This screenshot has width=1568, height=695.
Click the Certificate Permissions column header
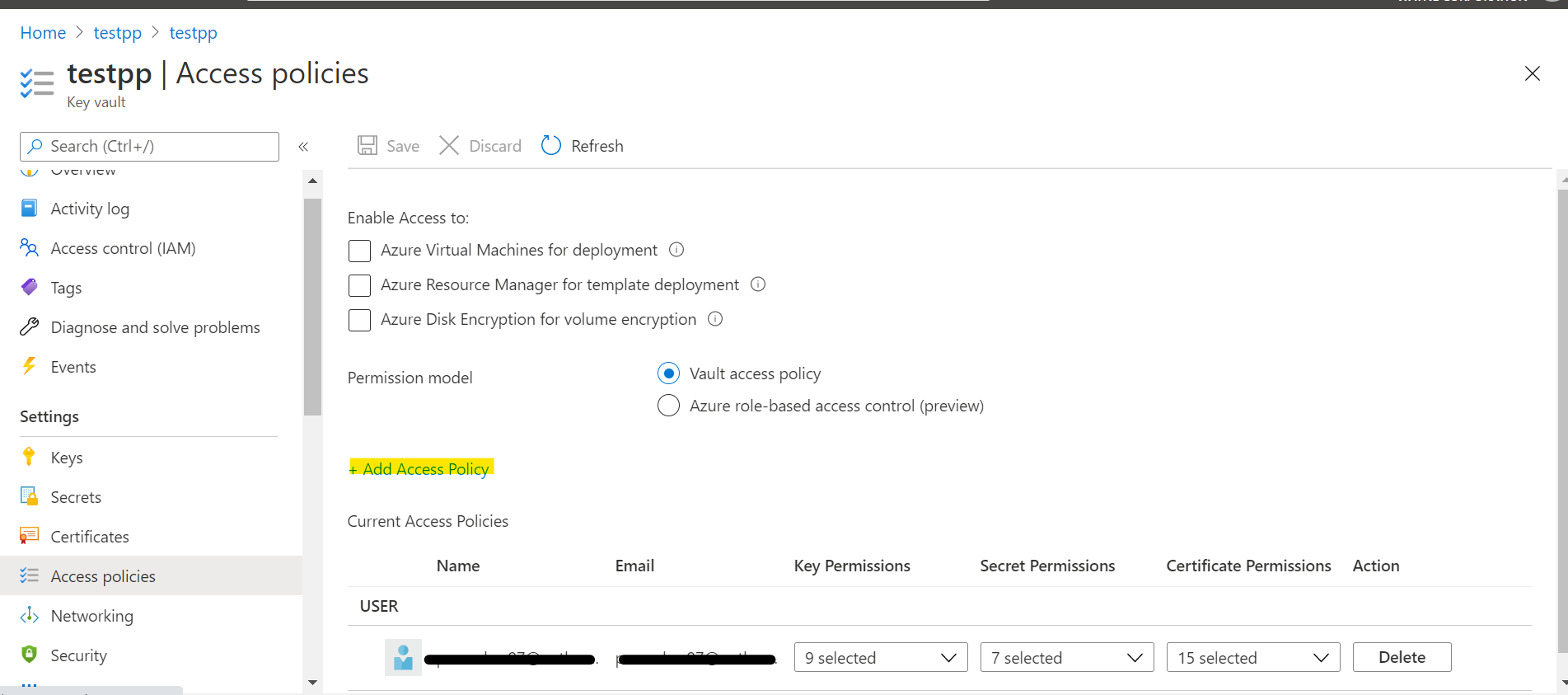click(1248, 566)
